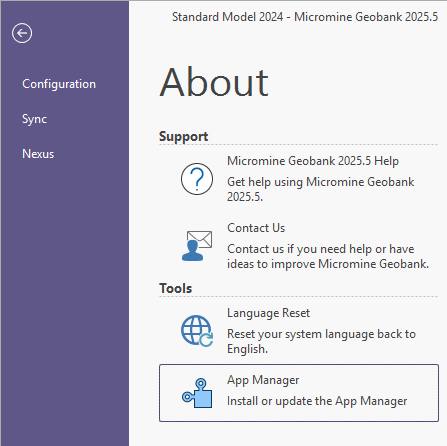
Task: Open the Contact Us heading link
Action: 256,228
